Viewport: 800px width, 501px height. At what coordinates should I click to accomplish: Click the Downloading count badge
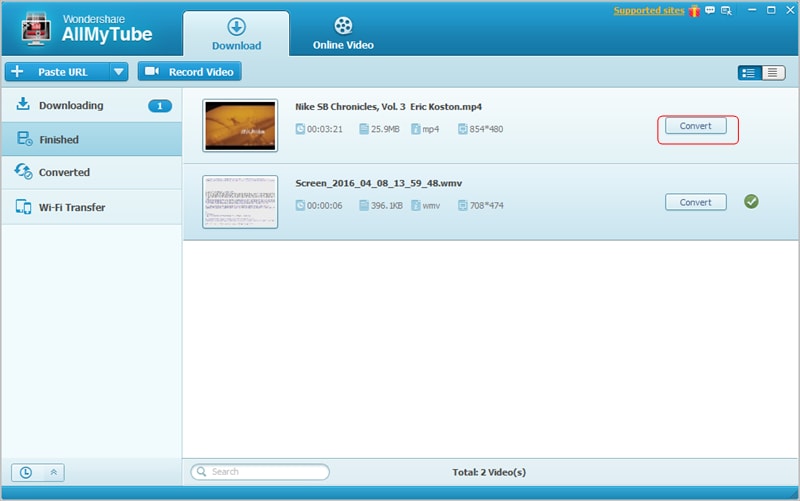pyautogui.click(x=160, y=106)
